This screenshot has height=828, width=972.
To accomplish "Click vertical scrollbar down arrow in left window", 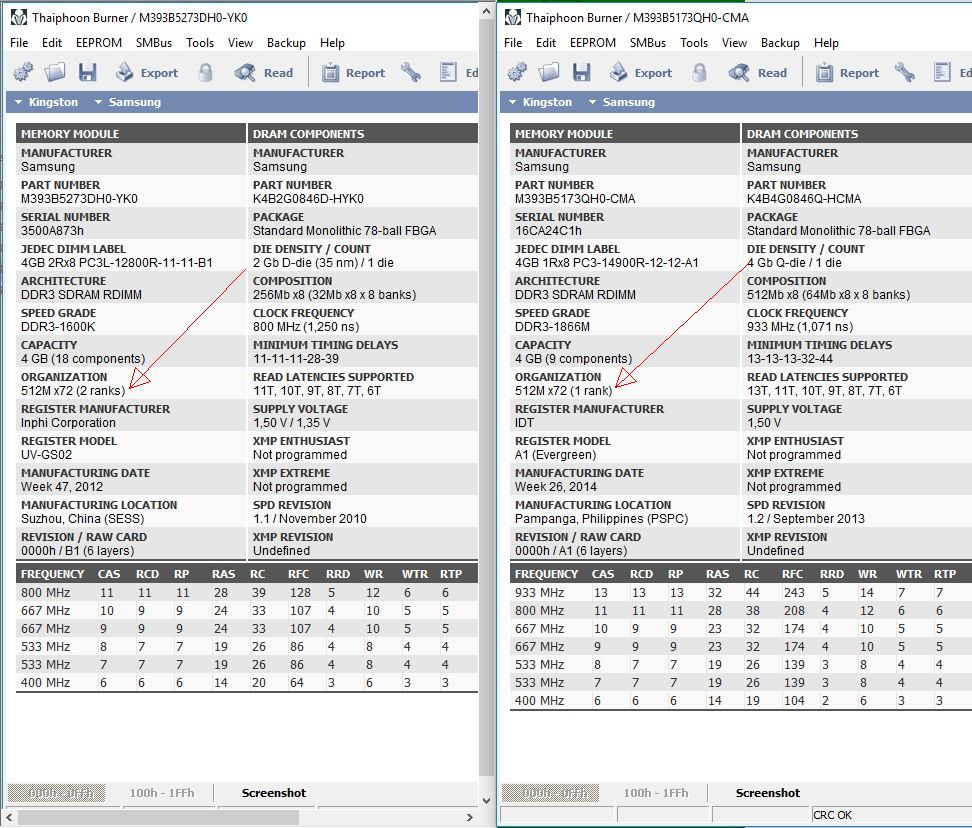I will (x=487, y=800).
